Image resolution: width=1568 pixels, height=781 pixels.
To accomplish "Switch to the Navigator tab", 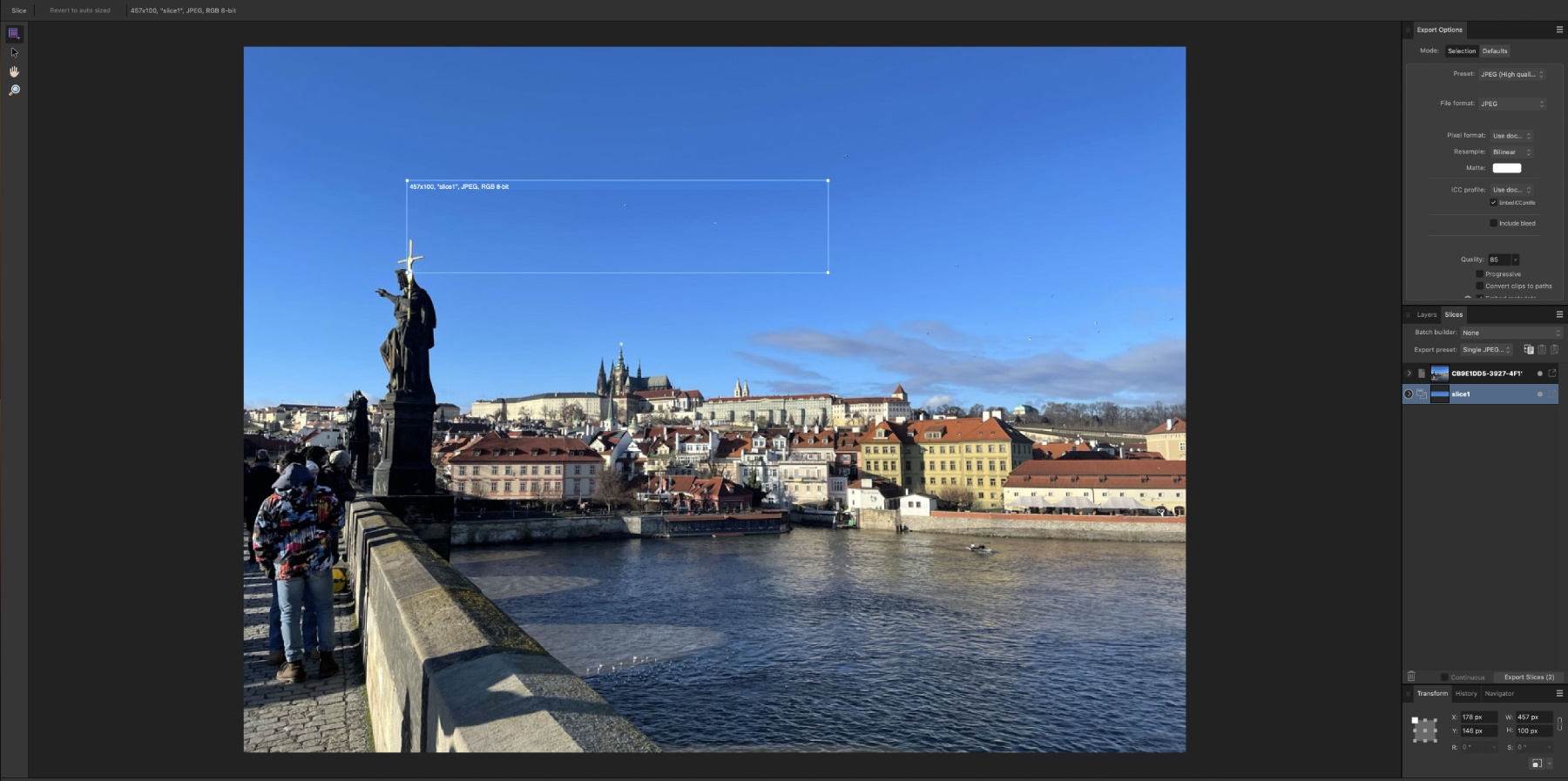I will click(1499, 694).
